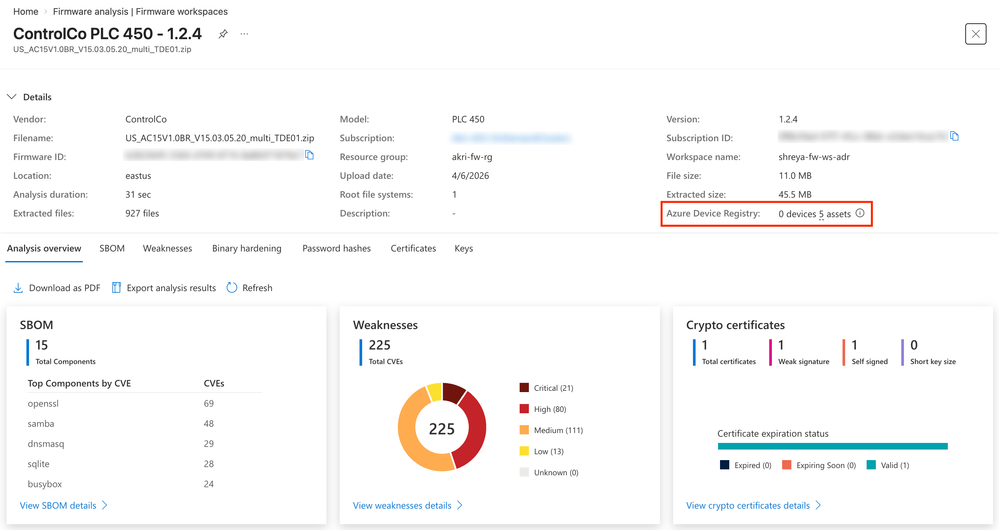Screen dimensions: 999x530
Task: Click the openssl component row
Action: [x=145, y=403]
